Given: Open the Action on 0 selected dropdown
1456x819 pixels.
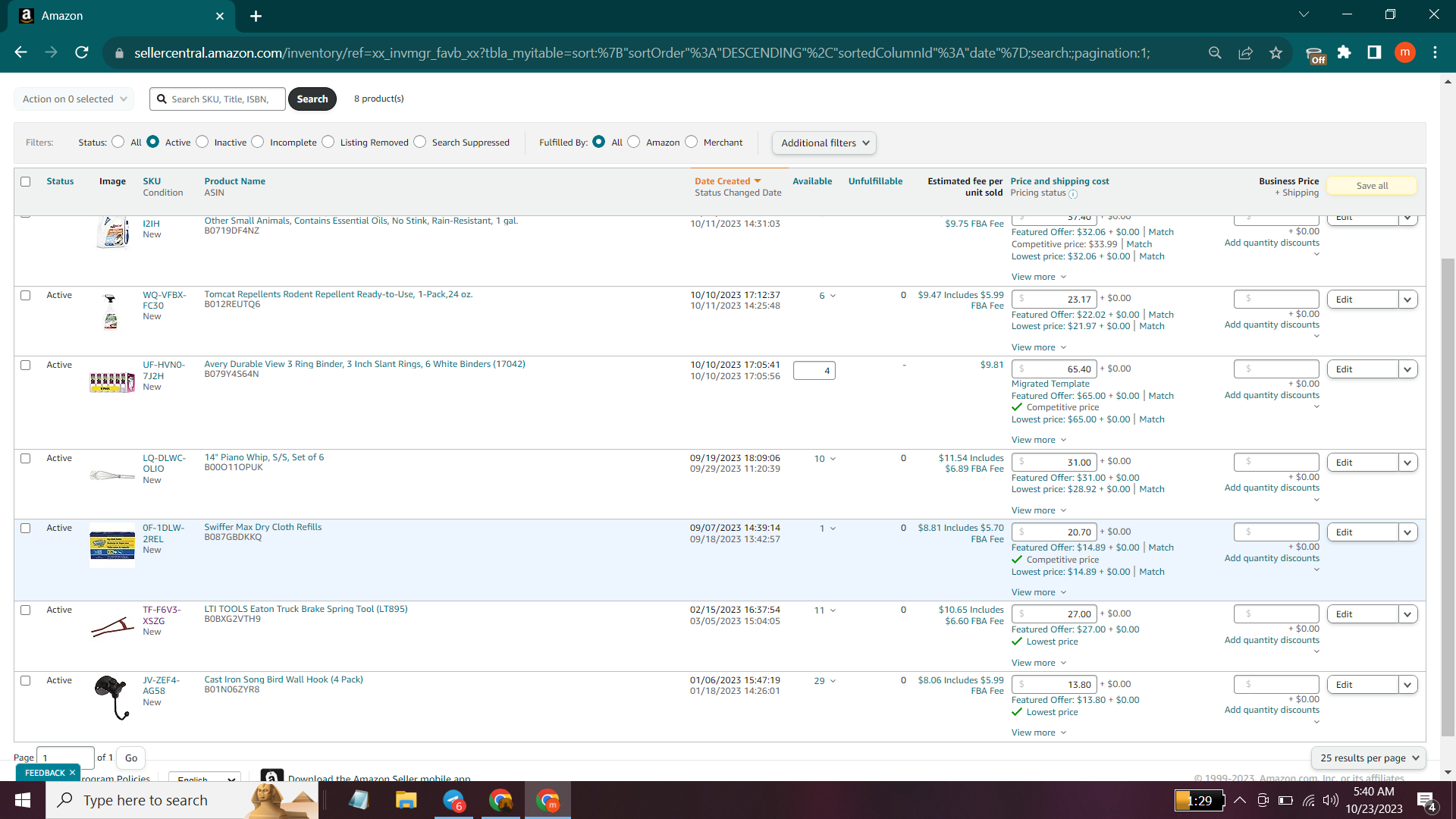Looking at the screenshot, I should tap(74, 99).
